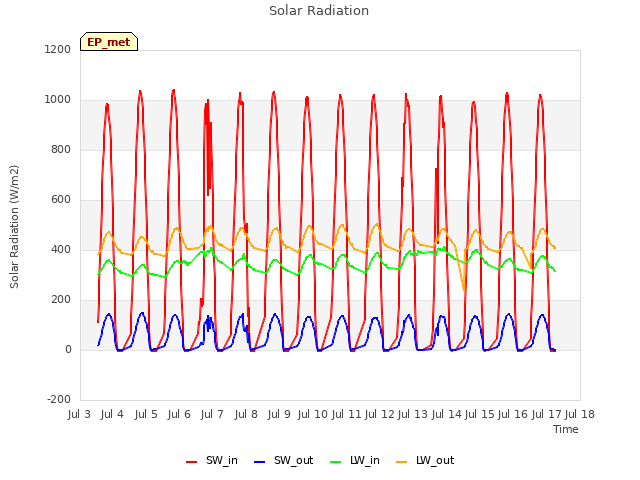Click the 0 y-axis tick label
This screenshot has width=640, height=480.
click(x=68, y=349)
